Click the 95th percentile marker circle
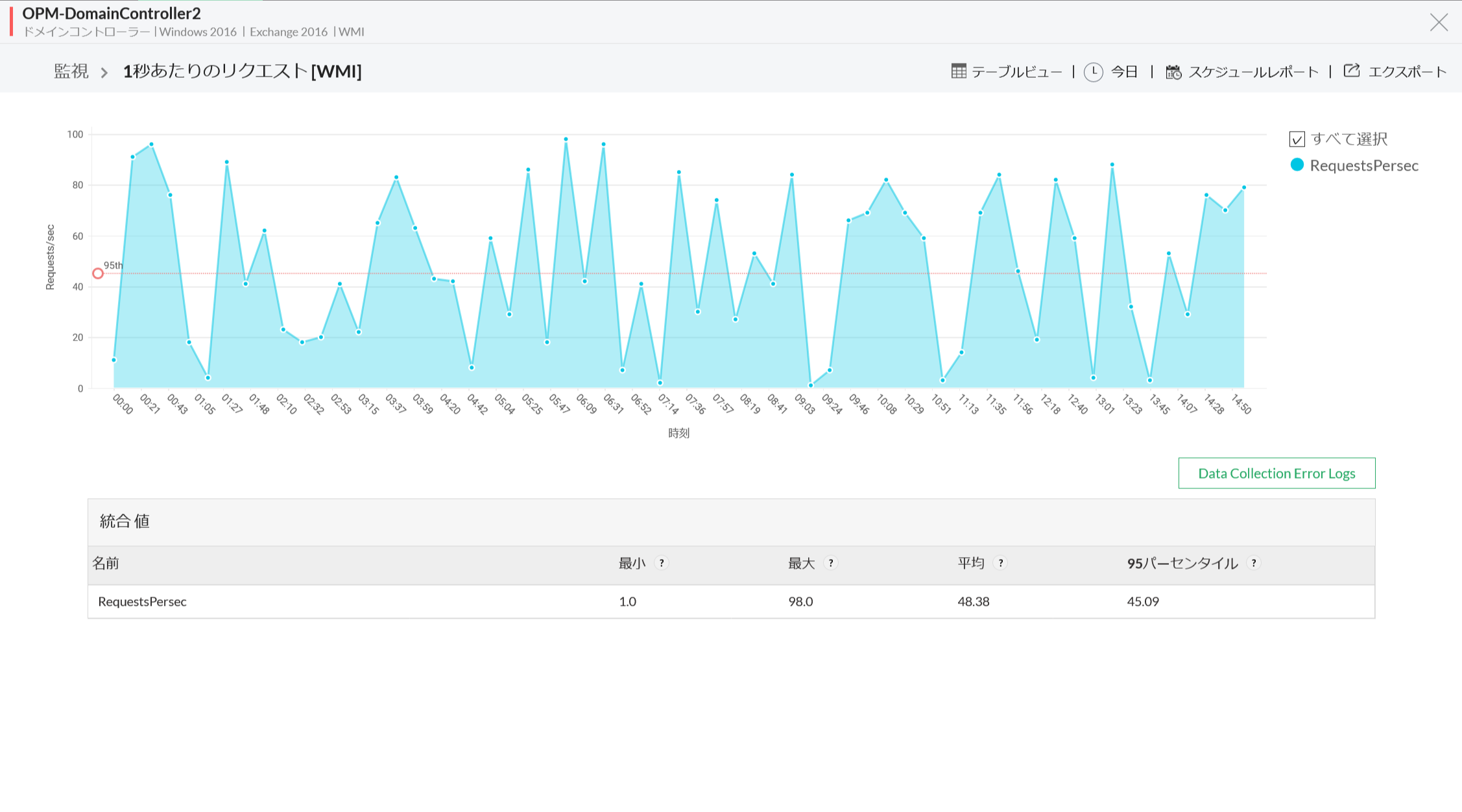The width and height of the screenshot is (1462, 812). (98, 274)
